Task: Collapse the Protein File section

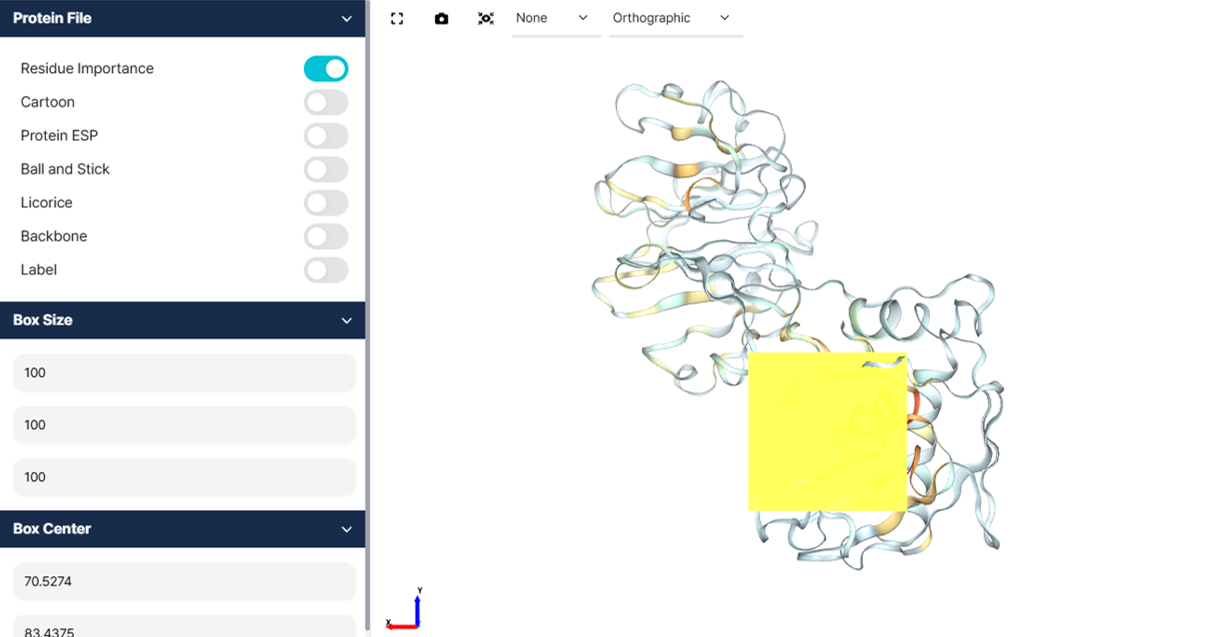Action: pyautogui.click(x=346, y=19)
